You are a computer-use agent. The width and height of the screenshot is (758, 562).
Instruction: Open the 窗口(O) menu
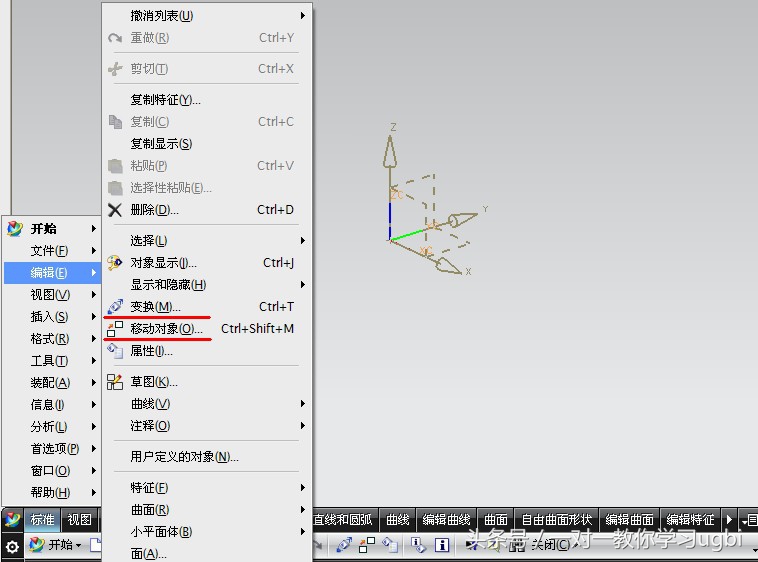[x=52, y=471]
